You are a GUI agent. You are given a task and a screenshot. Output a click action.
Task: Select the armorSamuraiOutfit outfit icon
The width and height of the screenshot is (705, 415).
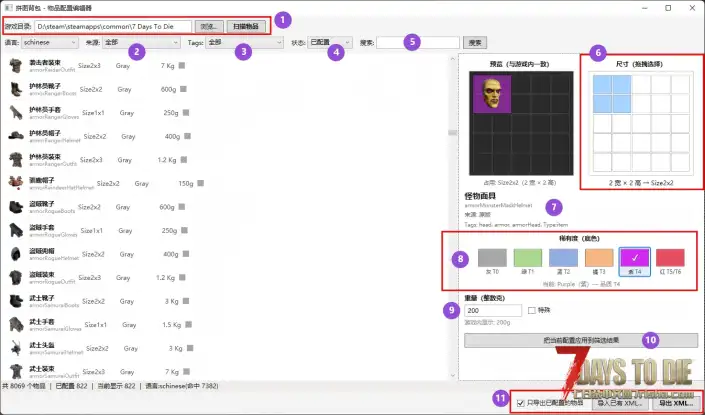point(16,372)
